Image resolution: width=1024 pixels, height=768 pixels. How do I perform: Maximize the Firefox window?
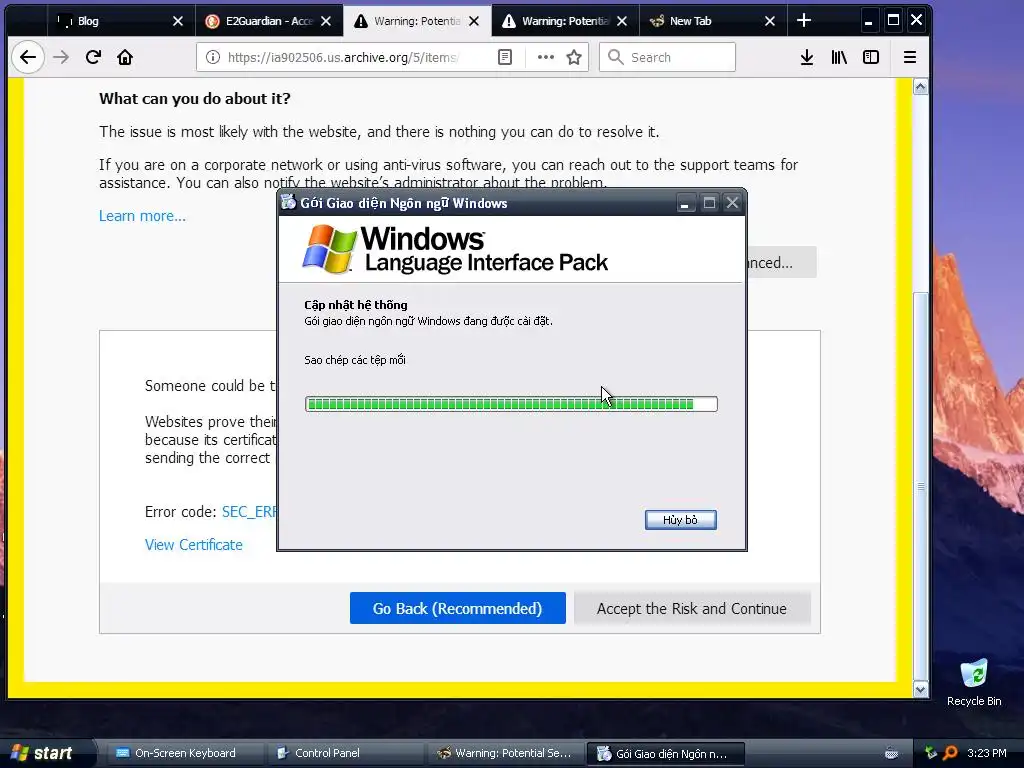[x=893, y=20]
